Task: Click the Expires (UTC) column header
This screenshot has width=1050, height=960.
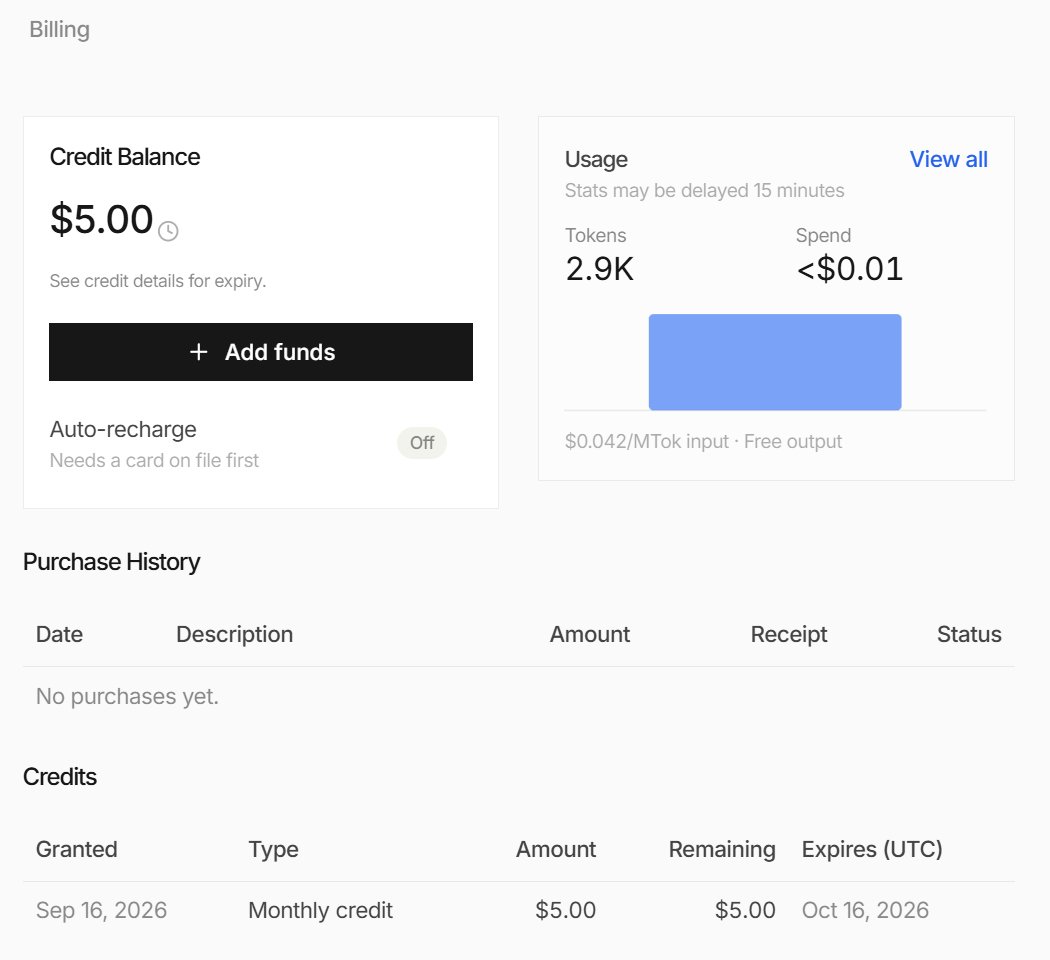Action: pos(872,850)
